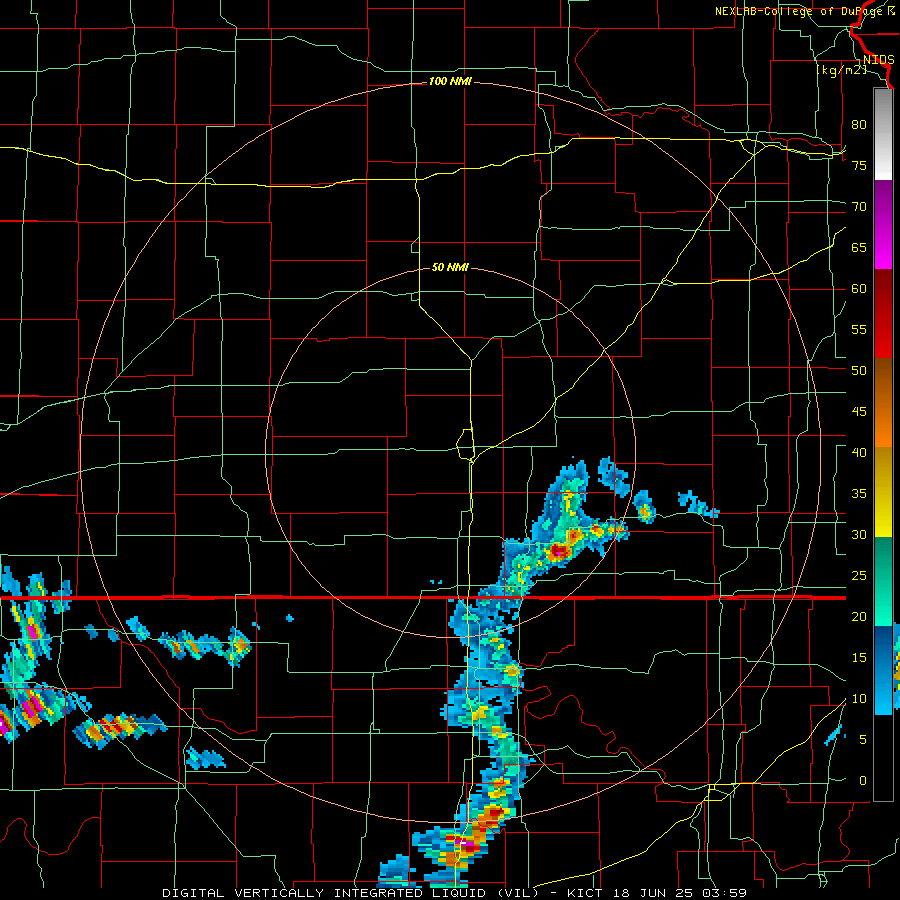
Task: Click the 40 value on color scale
Action: coord(859,452)
